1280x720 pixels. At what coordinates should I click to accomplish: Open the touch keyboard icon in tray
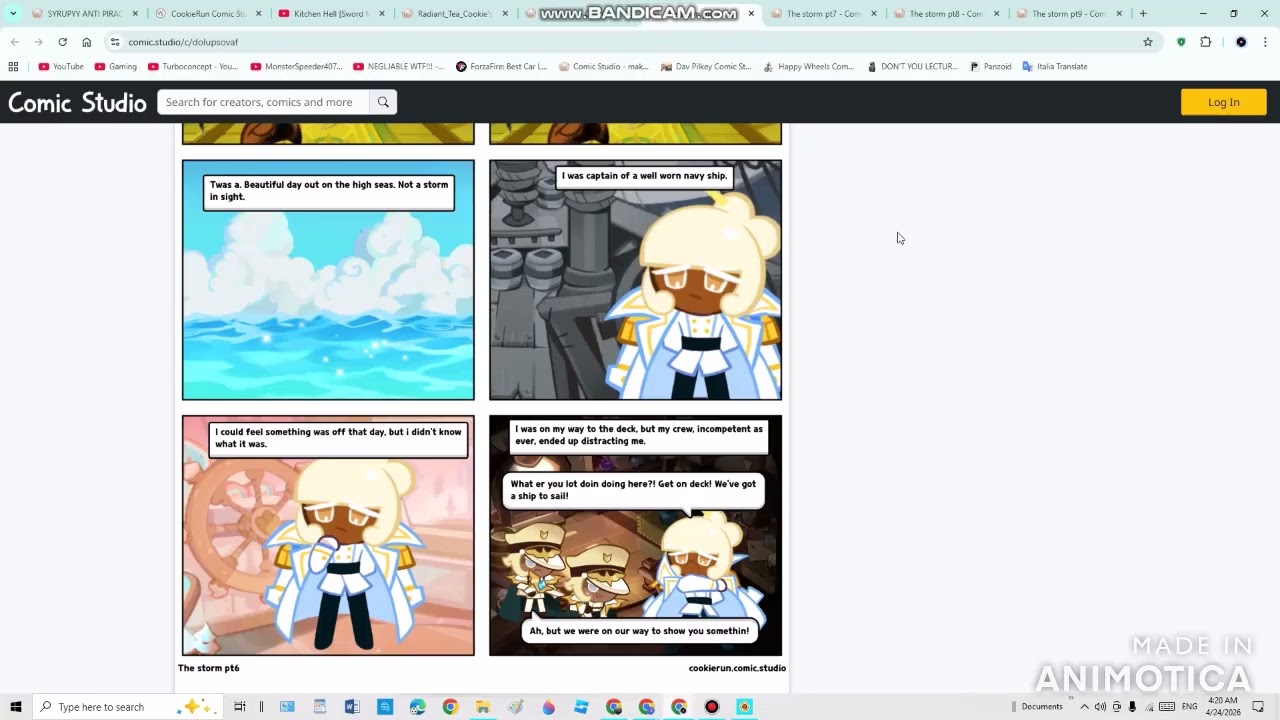coord(1166,707)
